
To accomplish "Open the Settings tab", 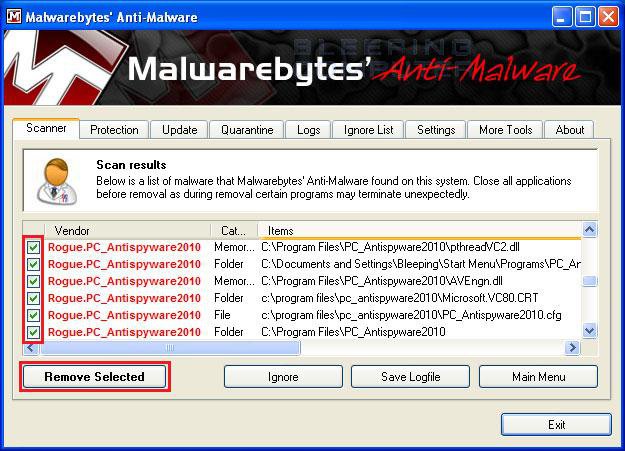I will point(436,130).
